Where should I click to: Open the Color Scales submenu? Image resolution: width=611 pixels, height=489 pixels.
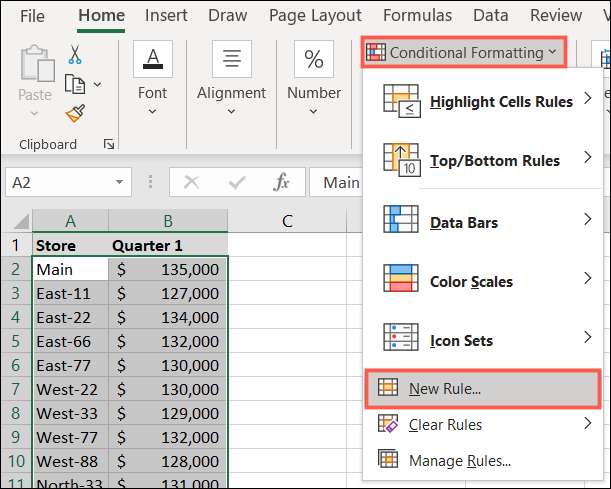coord(484,282)
